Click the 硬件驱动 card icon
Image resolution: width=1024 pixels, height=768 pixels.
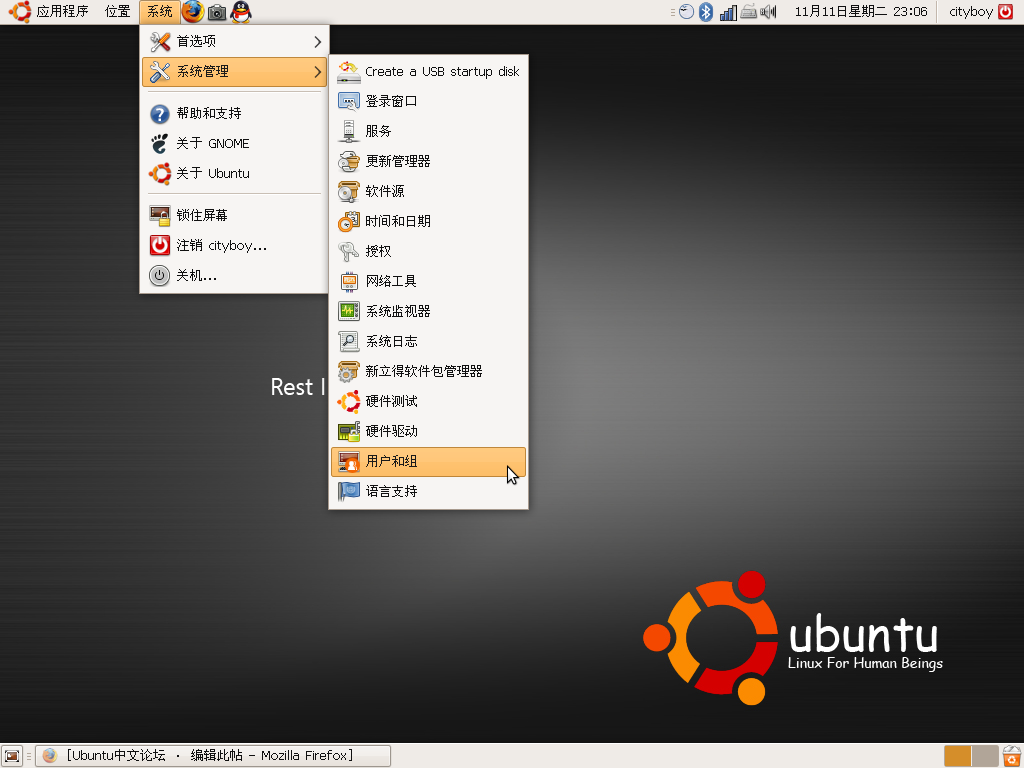[x=349, y=432]
